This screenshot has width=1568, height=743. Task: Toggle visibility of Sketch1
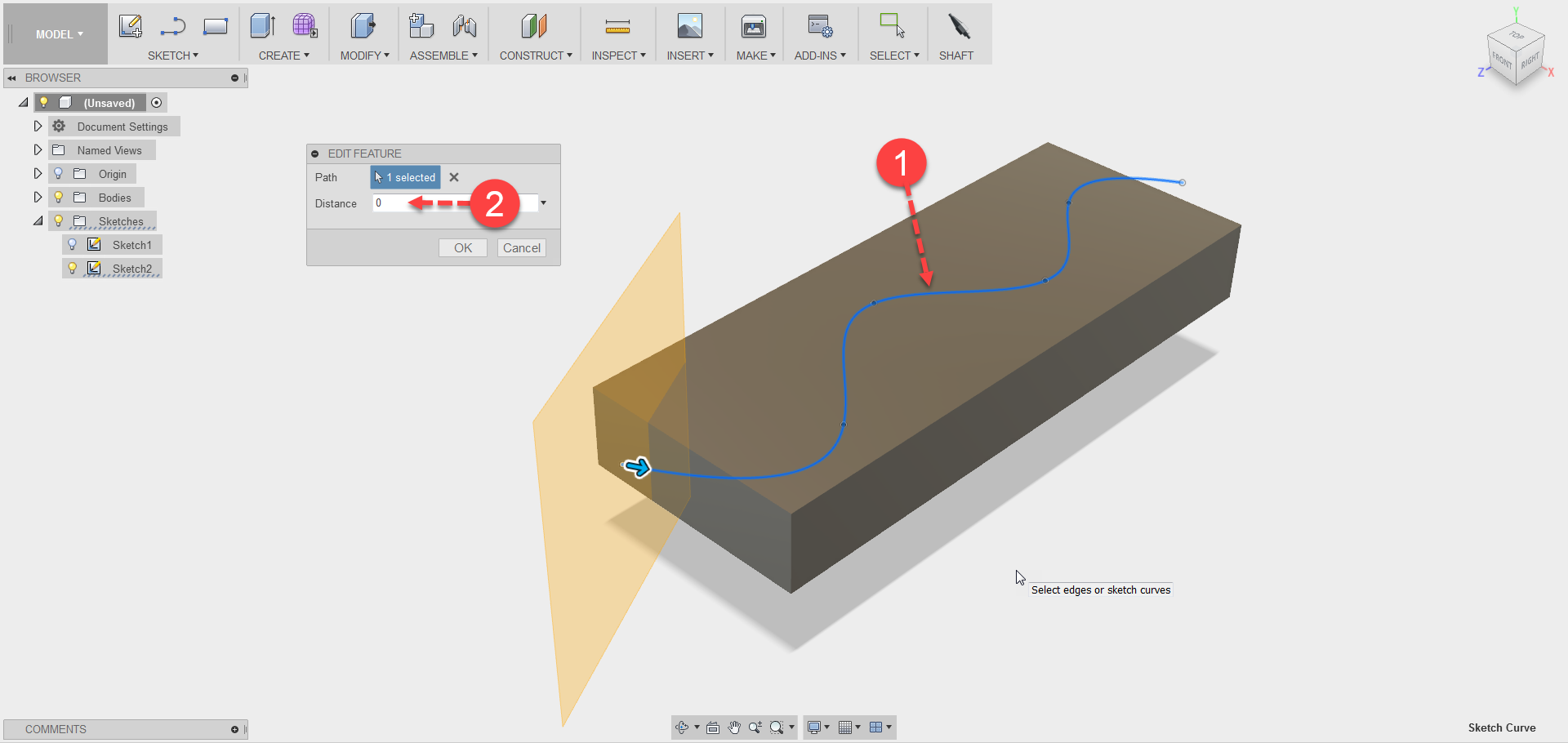pyautogui.click(x=73, y=244)
